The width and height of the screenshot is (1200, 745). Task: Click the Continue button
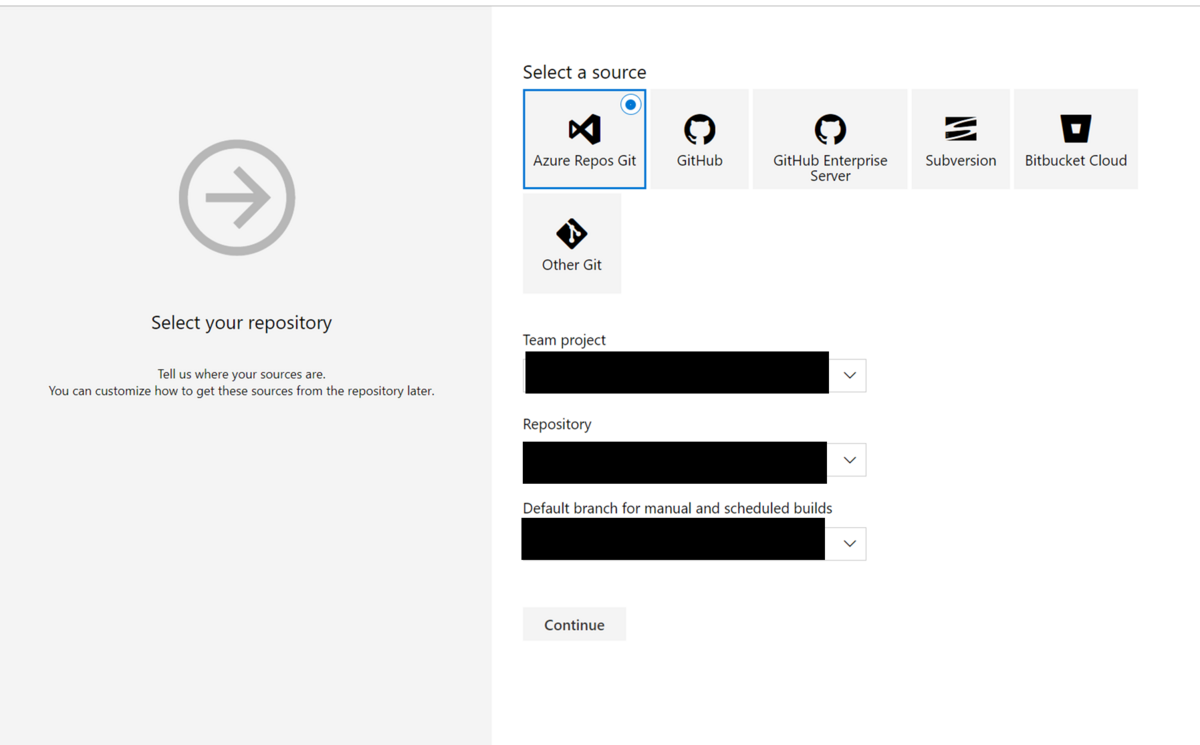point(574,624)
